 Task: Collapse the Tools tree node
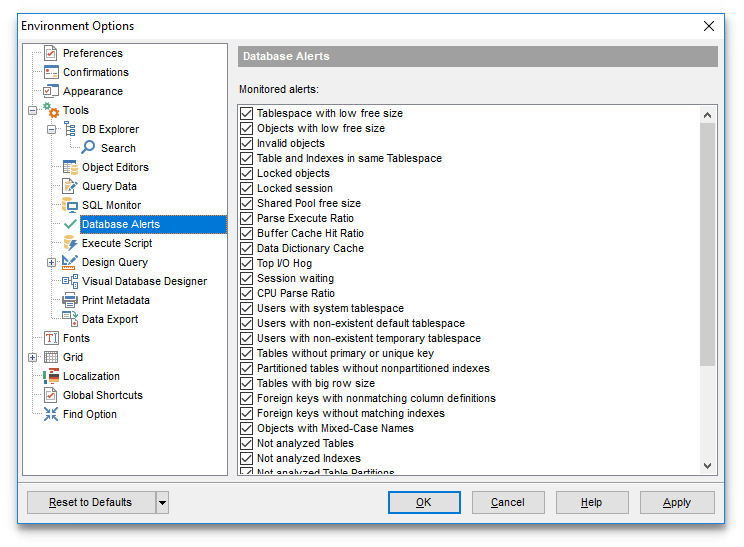point(33,110)
